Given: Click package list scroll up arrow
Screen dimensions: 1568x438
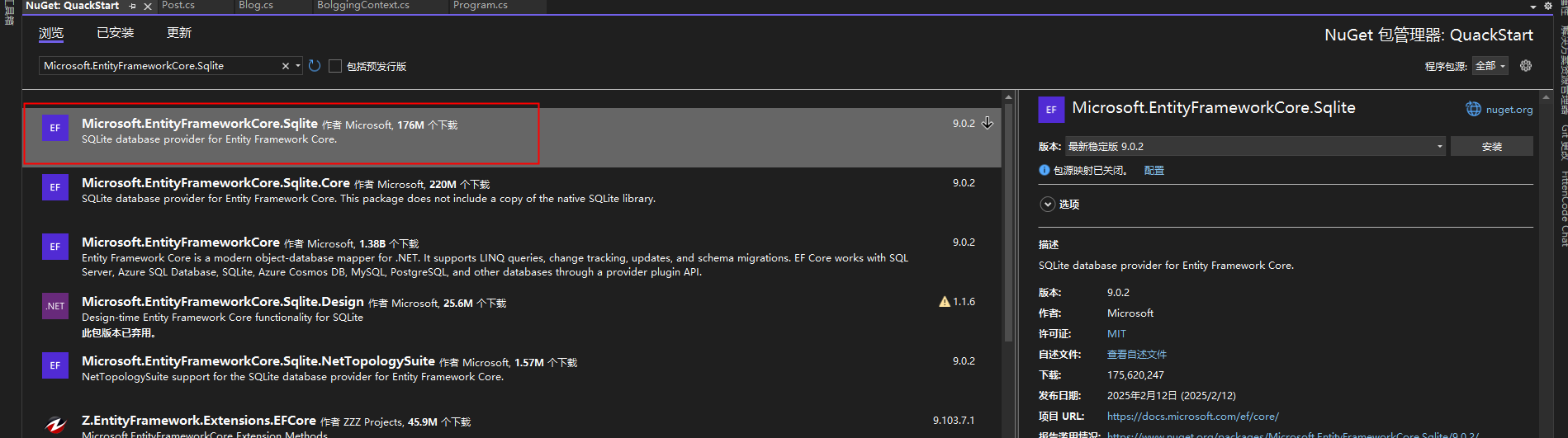Looking at the screenshot, I should click(1008, 97).
